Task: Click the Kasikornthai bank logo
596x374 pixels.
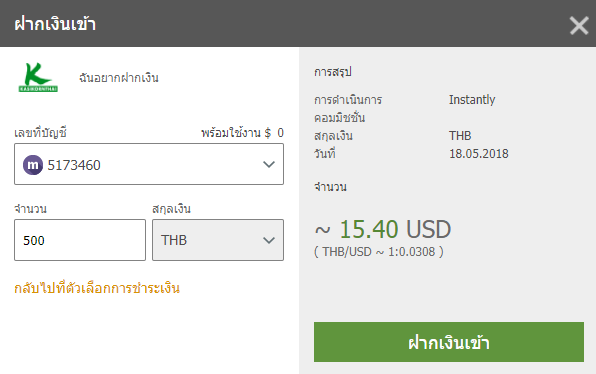Action: [x=38, y=78]
